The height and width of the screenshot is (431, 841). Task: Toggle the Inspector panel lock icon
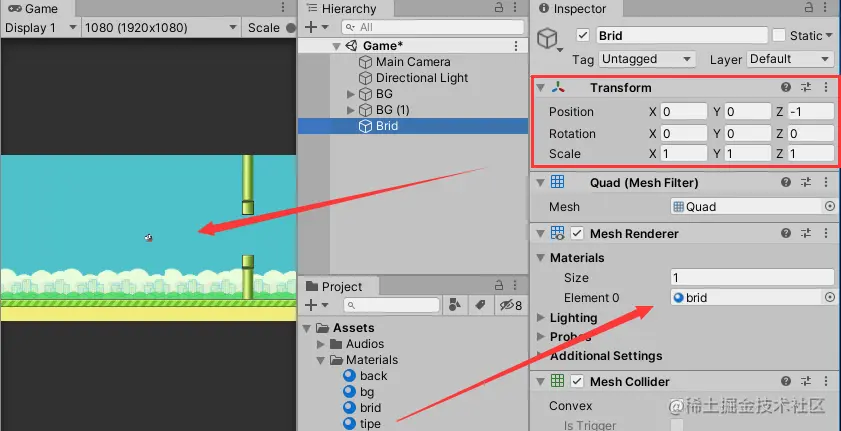point(809,8)
